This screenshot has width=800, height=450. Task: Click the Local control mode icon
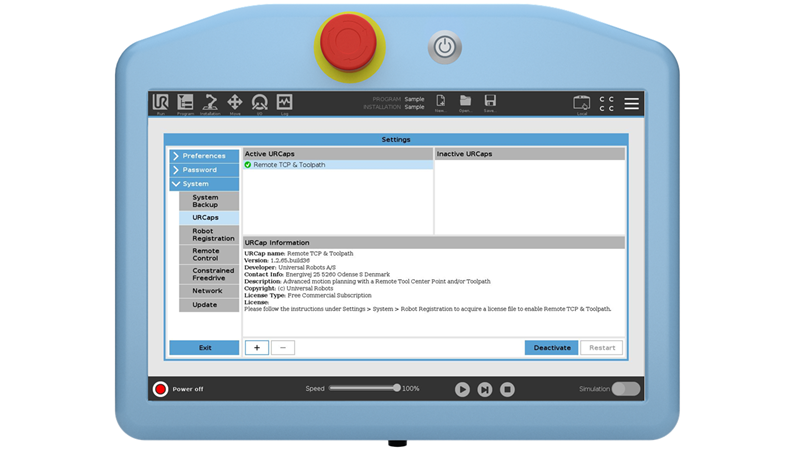(582, 104)
